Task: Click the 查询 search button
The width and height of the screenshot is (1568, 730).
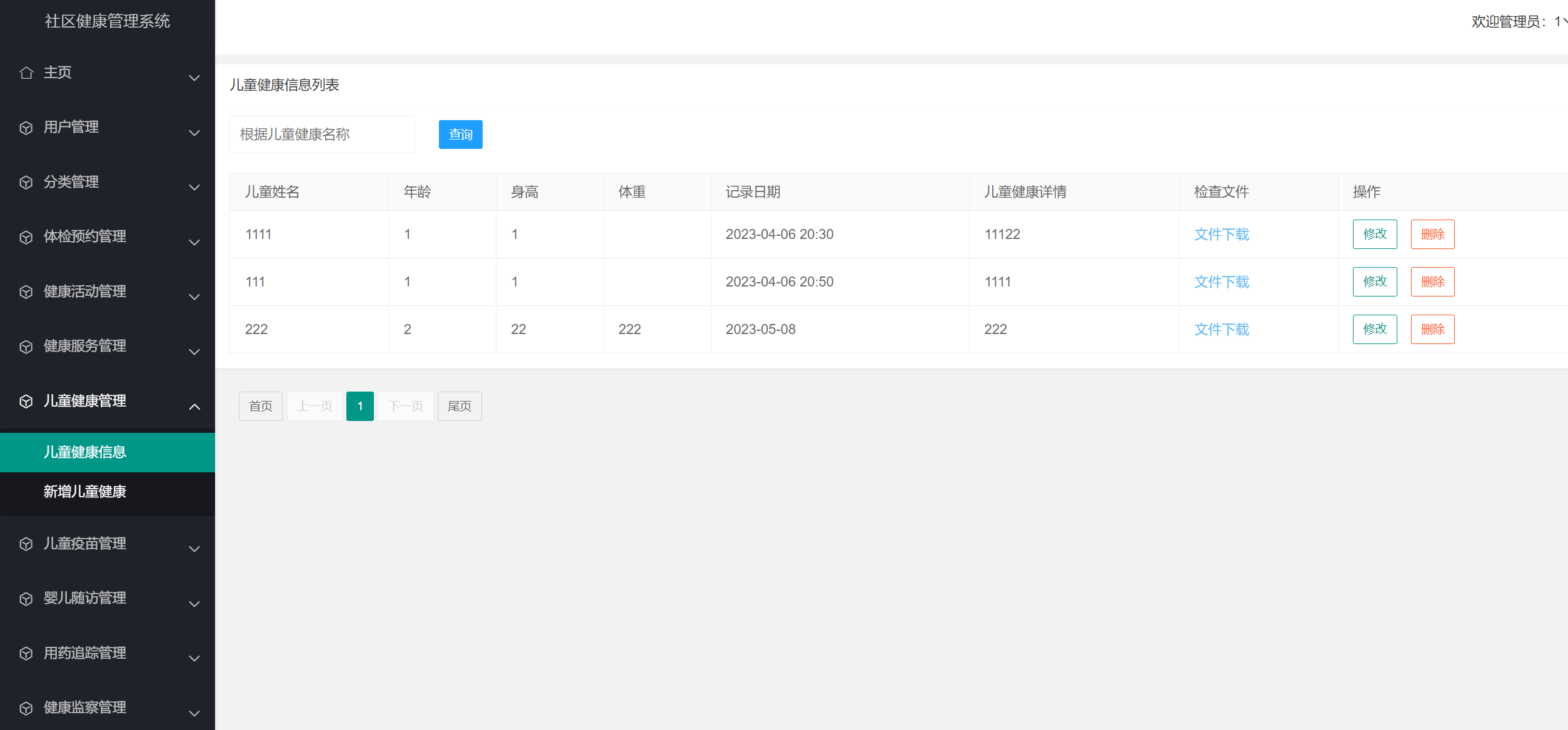Action: [460, 134]
